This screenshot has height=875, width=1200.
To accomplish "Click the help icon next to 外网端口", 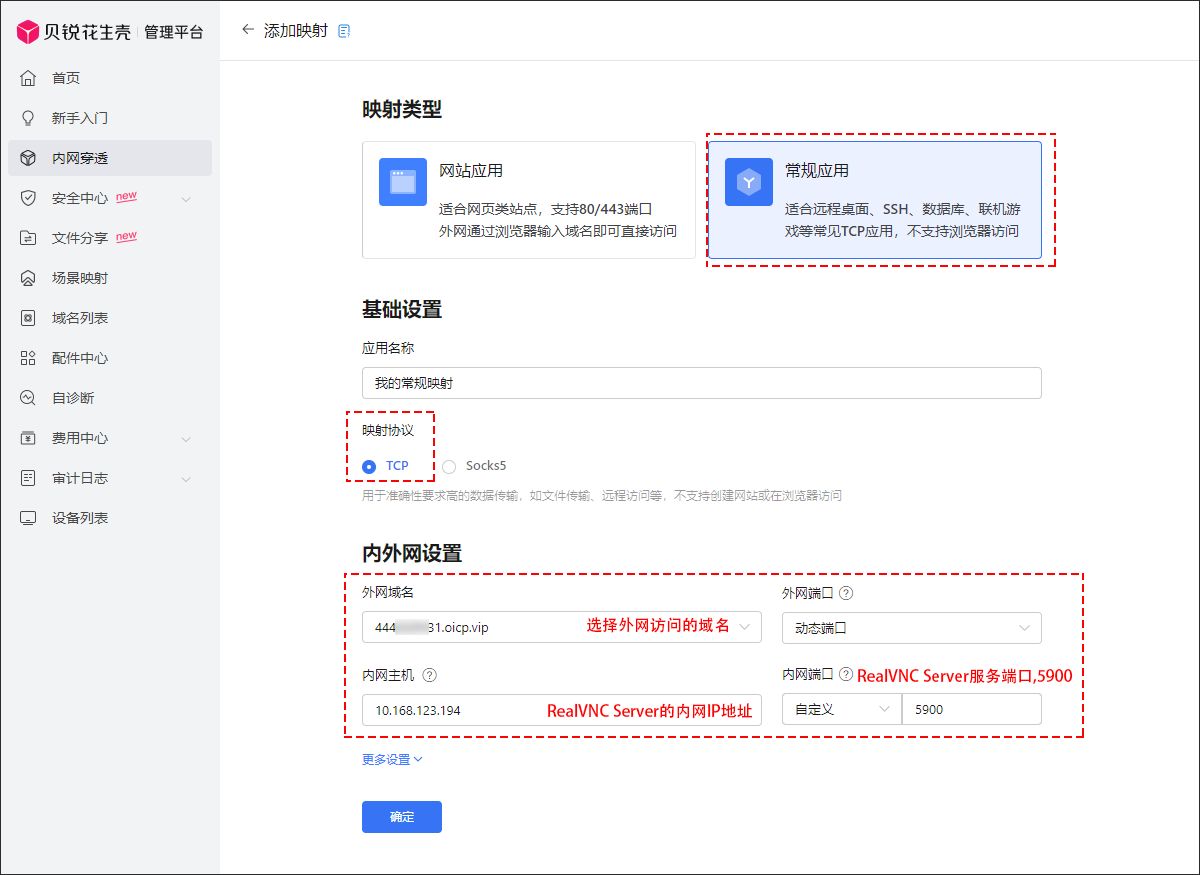I will coord(846,593).
